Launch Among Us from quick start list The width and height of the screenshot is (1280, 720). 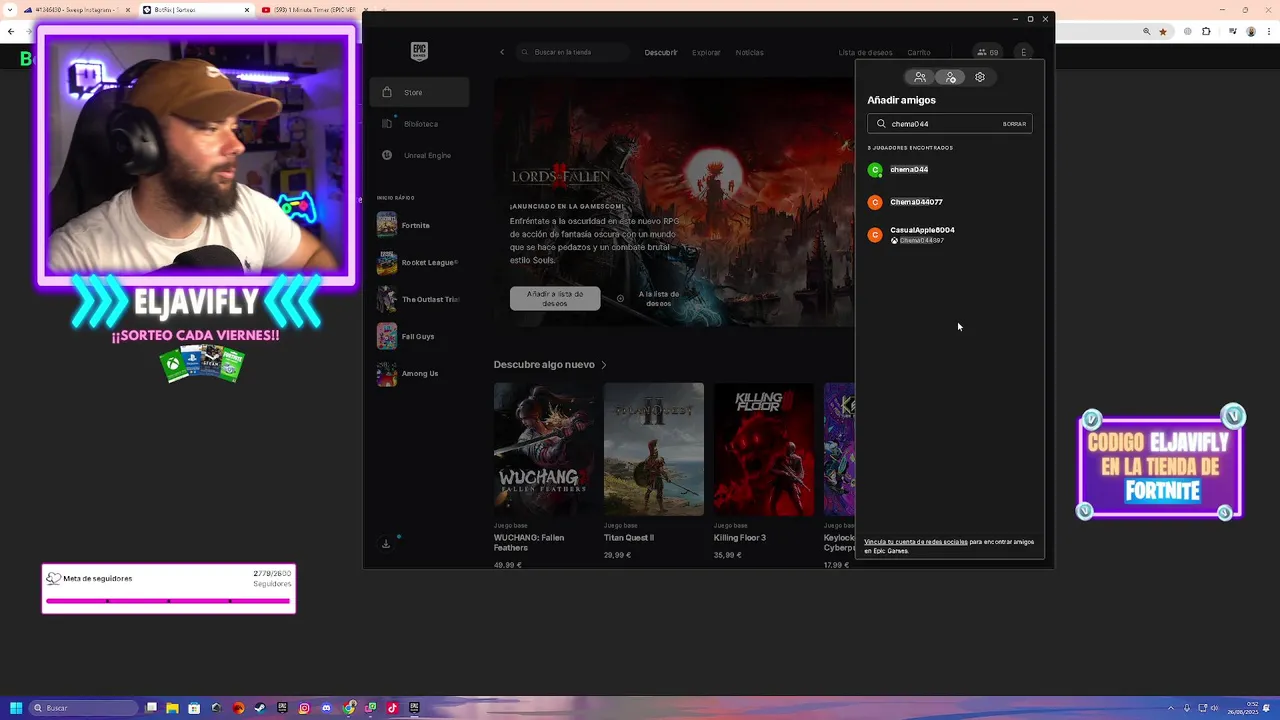(x=417, y=373)
